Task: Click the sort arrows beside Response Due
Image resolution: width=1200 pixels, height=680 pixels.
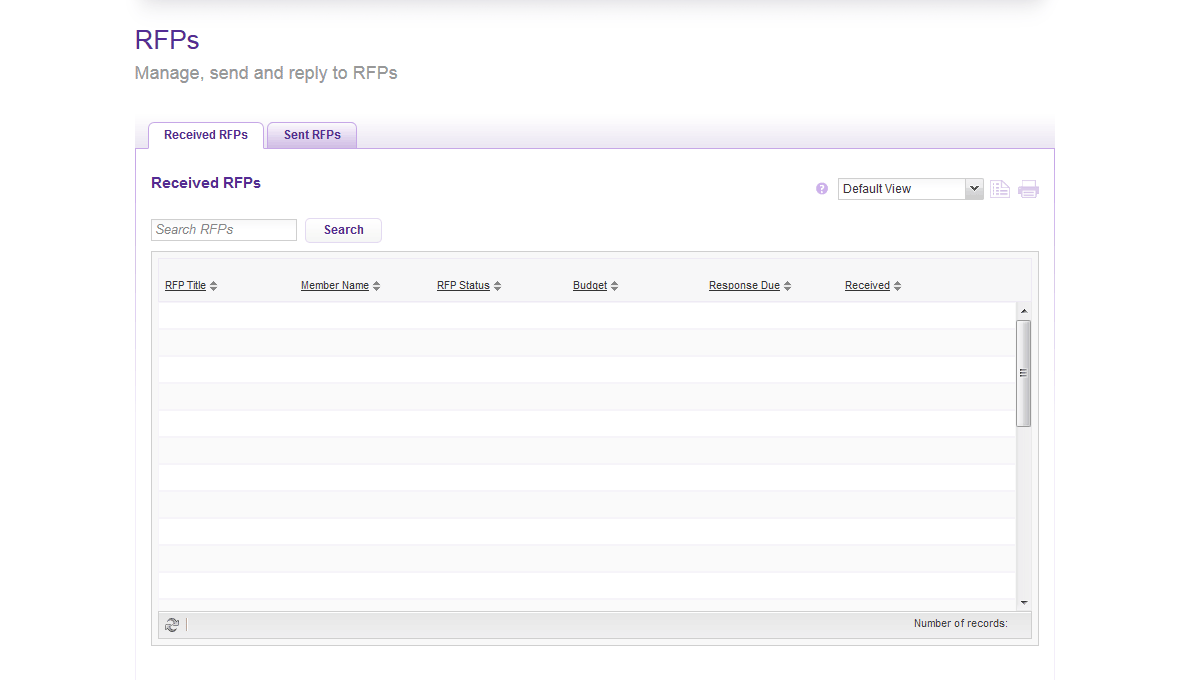Action: pyautogui.click(x=788, y=286)
